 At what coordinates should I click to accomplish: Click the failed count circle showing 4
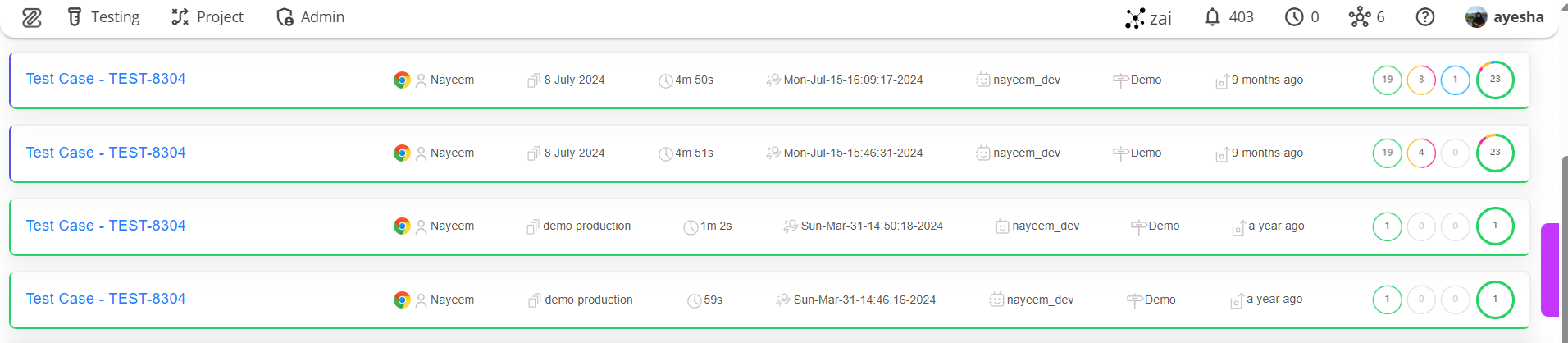(1421, 153)
